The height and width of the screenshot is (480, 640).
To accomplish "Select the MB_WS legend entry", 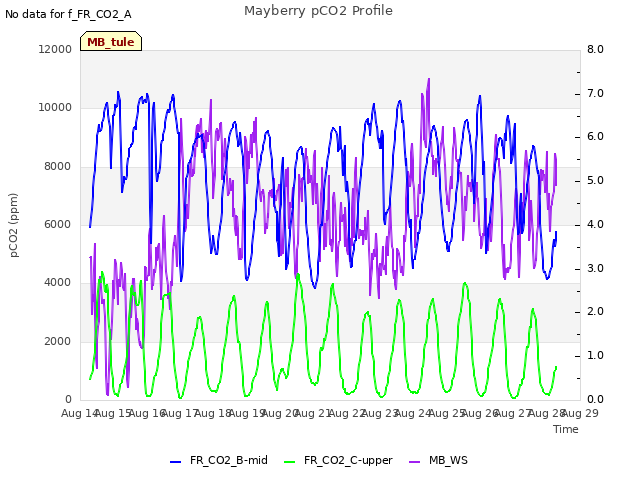I will point(438,460).
